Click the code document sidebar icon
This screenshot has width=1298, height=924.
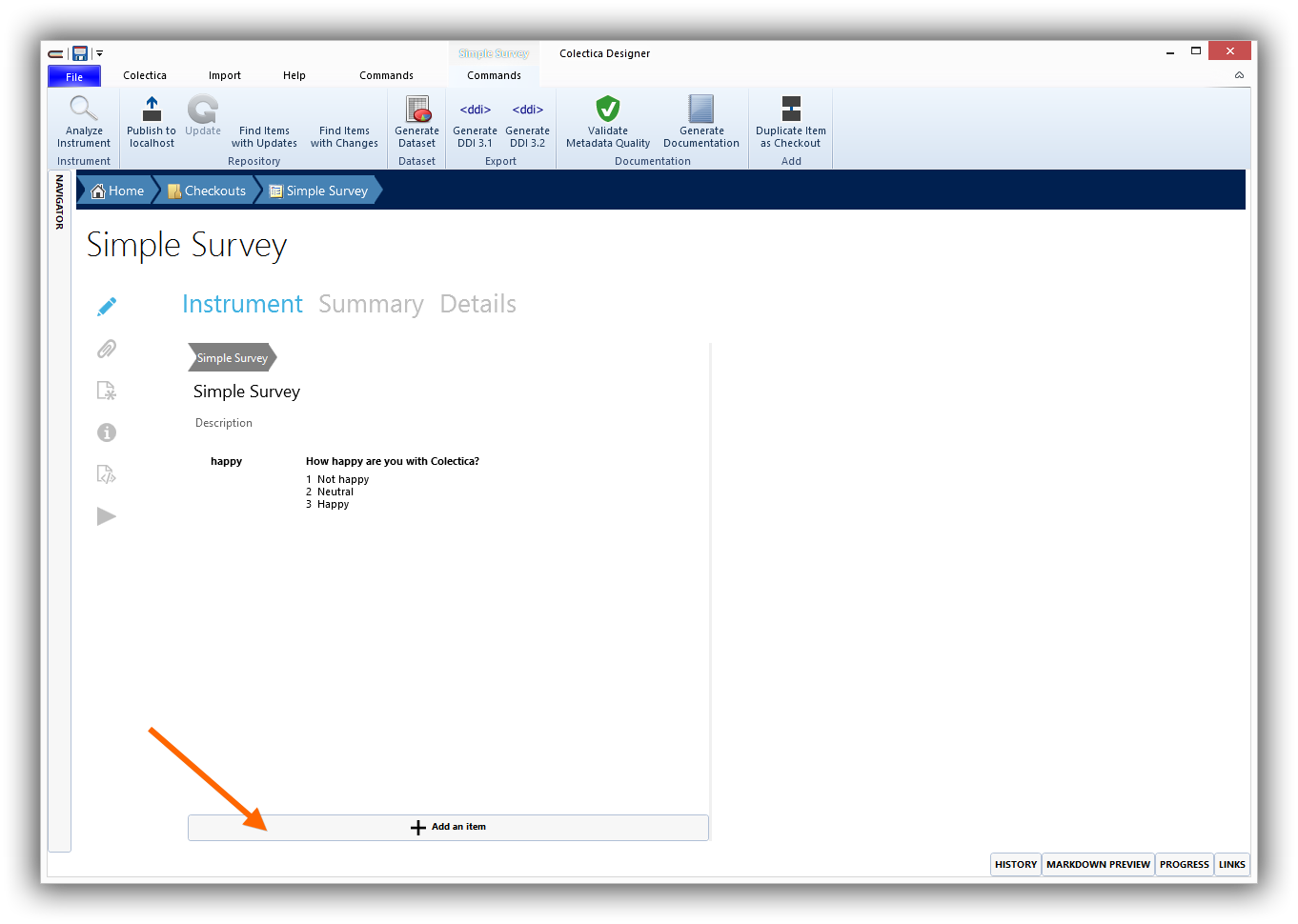(107, 474)
